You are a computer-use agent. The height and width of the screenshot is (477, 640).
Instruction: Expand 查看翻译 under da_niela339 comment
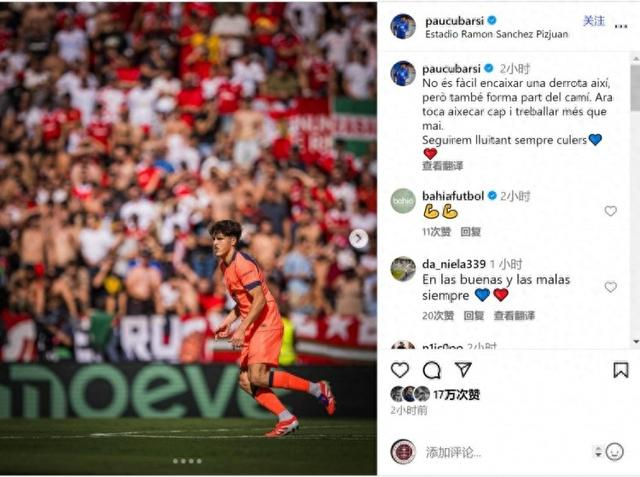point(514,315)
